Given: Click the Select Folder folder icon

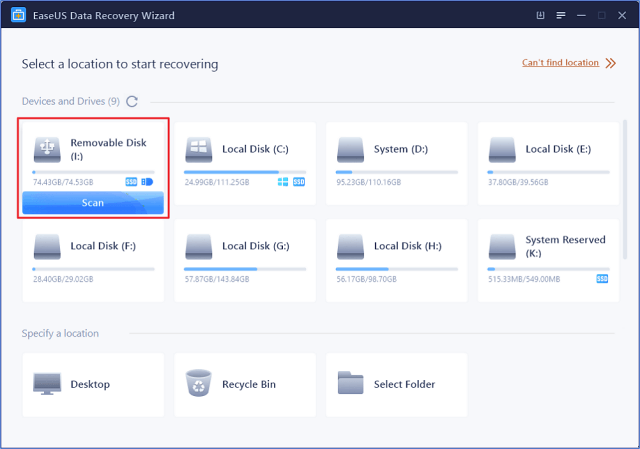Looking at the screenshot, I should [351, 383].
